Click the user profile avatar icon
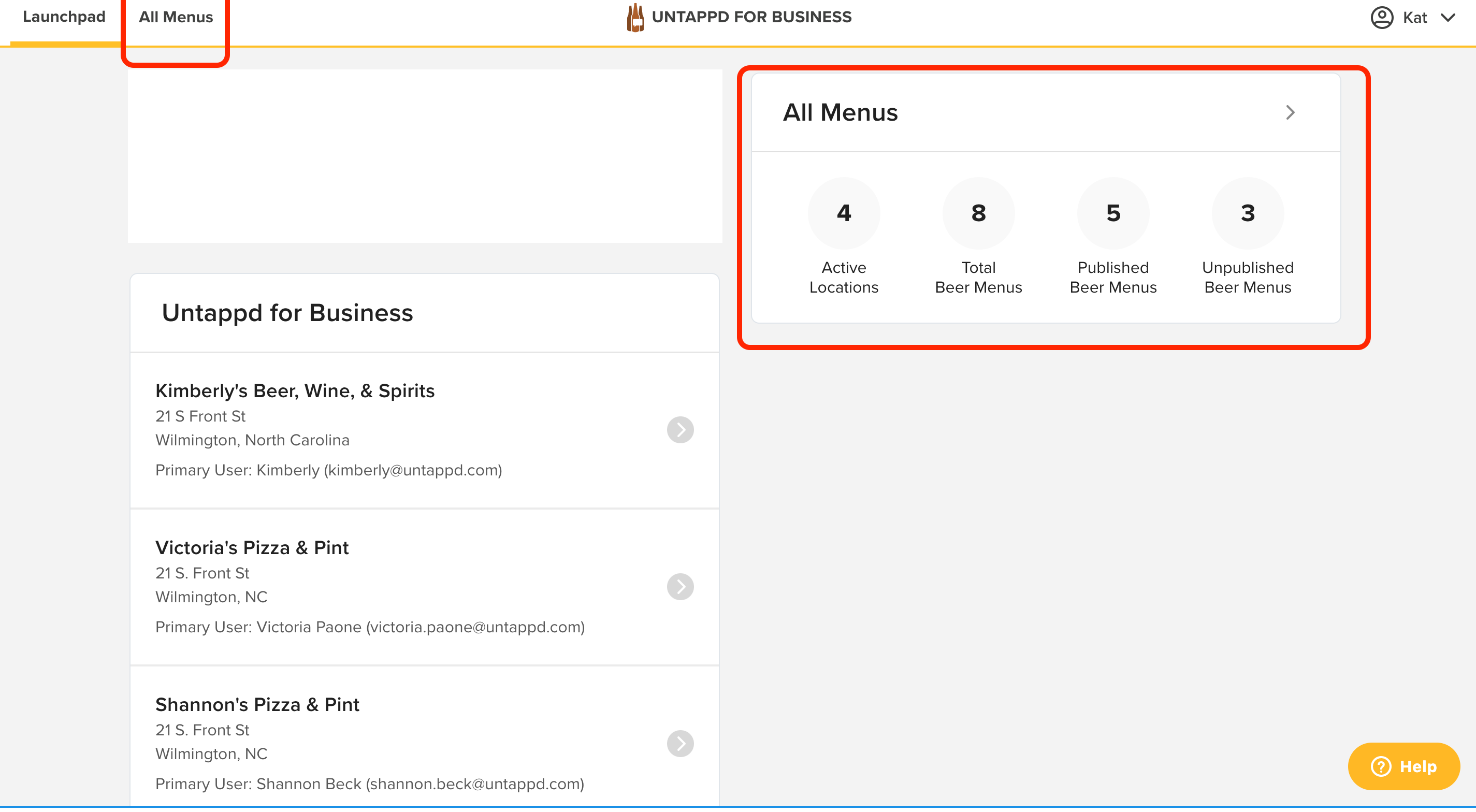Viewport: 1476px width, 812px height. pyautogui.click(x=1382, y=17)
